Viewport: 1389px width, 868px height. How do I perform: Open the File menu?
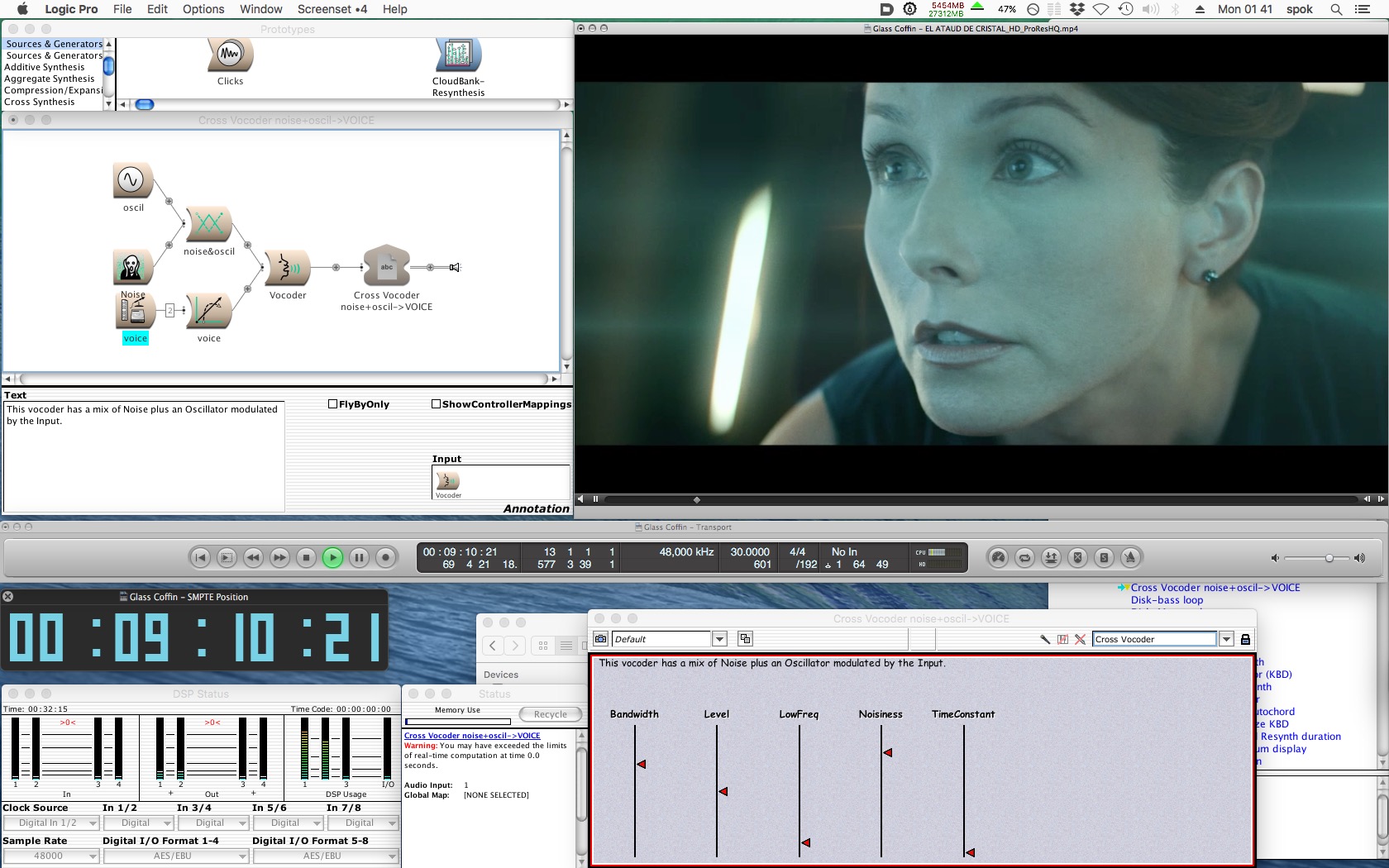pos(122,9)
